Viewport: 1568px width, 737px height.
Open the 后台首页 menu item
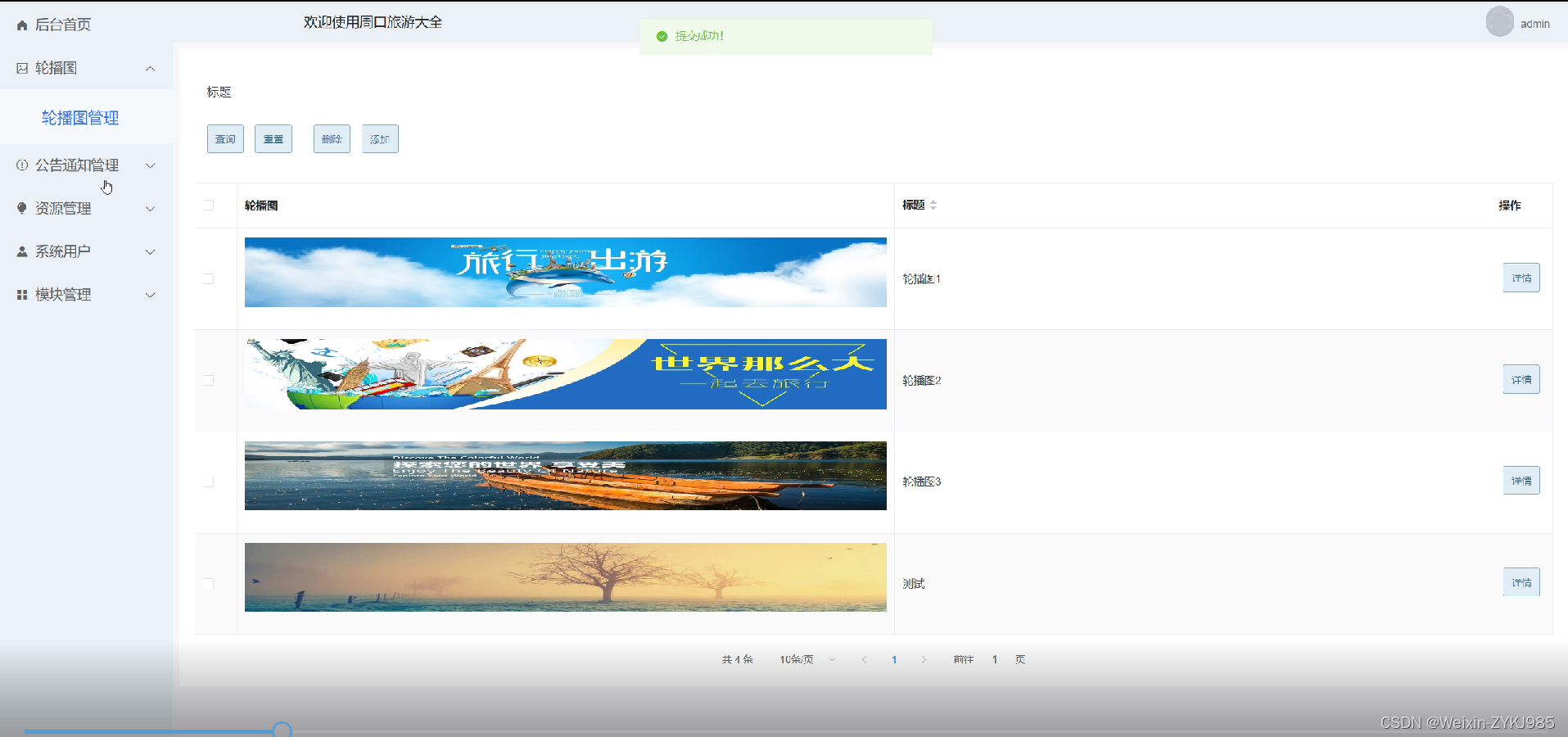point(86,25)
